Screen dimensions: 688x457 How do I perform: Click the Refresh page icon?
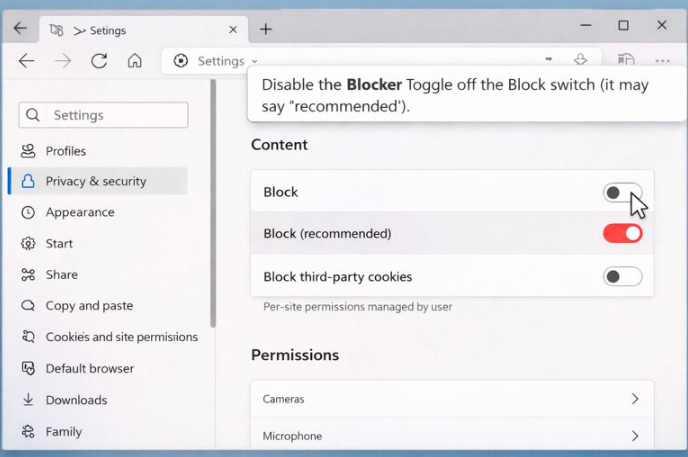[x=99, y=61]
